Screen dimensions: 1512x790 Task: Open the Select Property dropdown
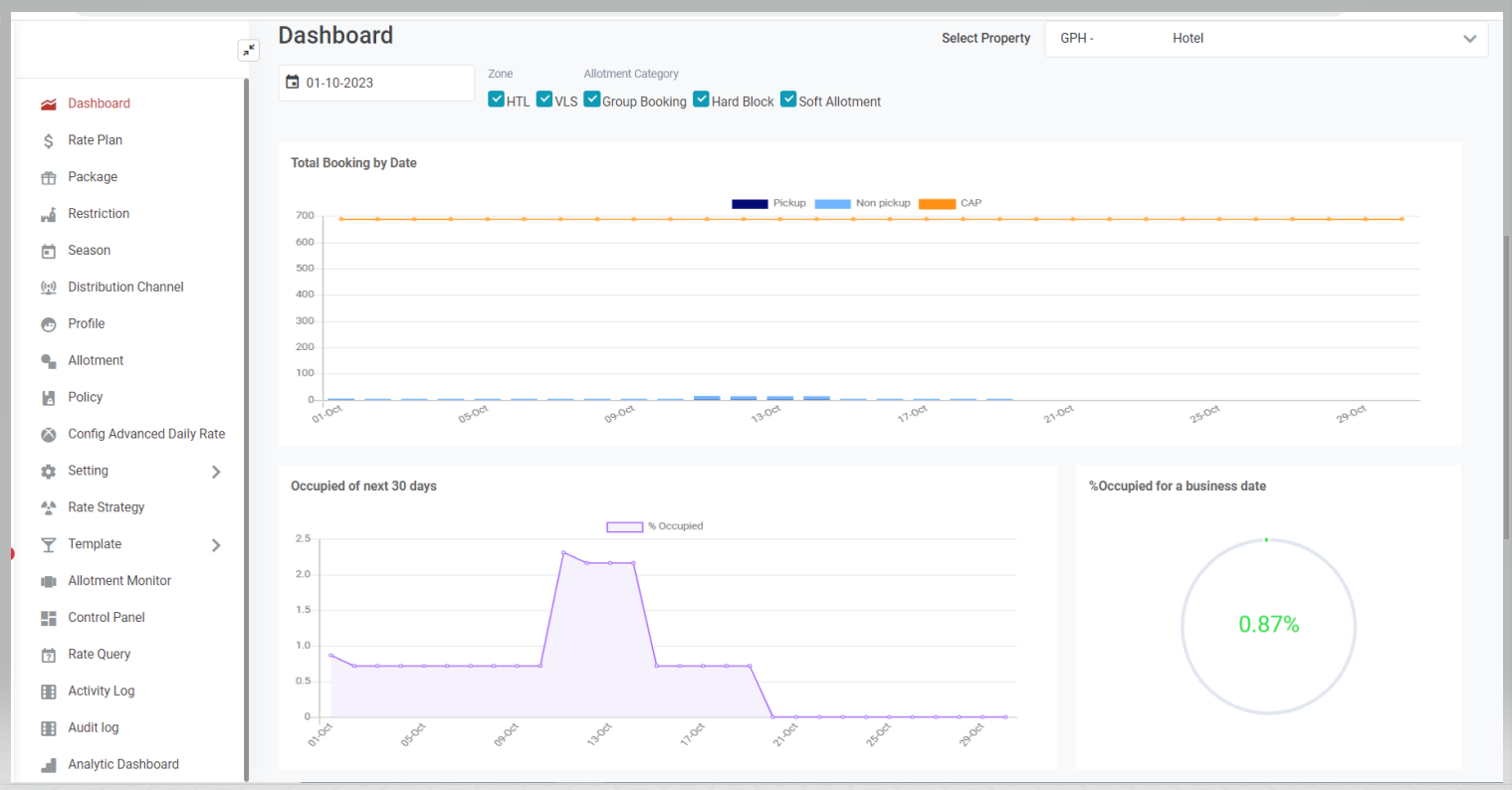pos(1469,39)
